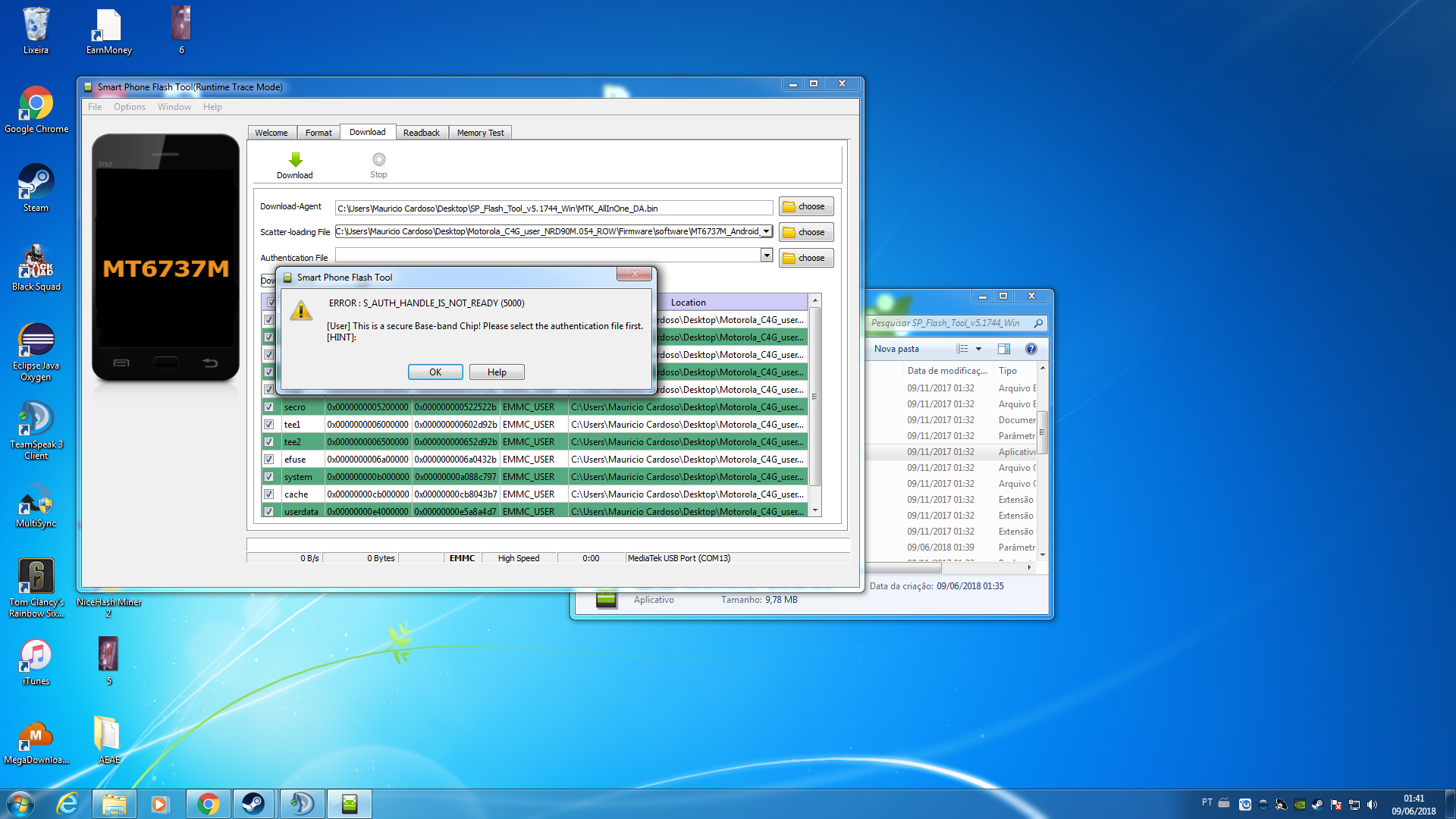Uncheck the system partition checkbox
Viewport: 1456px width, 819px height.
coord(268,477)
